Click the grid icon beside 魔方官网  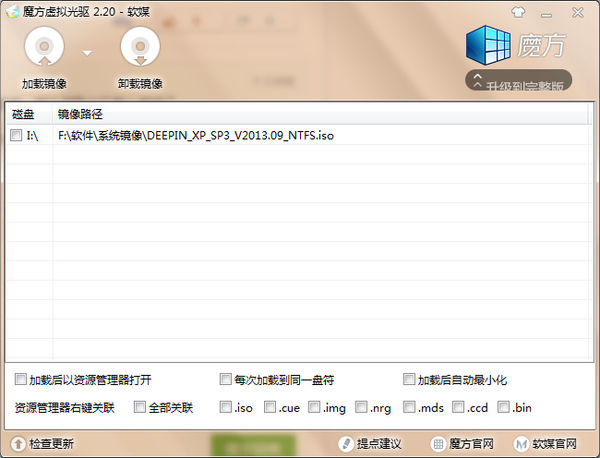point(438,444)
